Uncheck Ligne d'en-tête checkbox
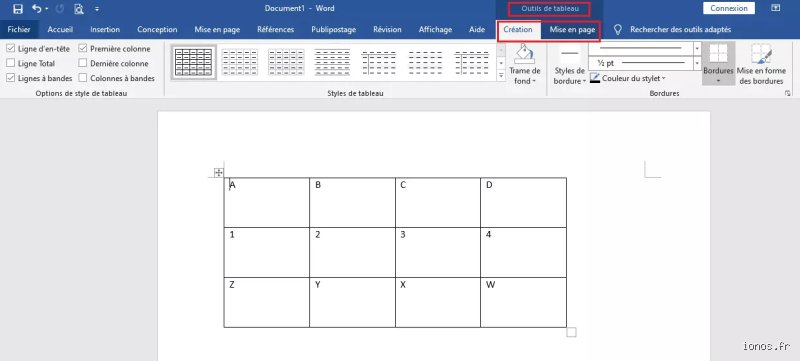 [11, 49]
